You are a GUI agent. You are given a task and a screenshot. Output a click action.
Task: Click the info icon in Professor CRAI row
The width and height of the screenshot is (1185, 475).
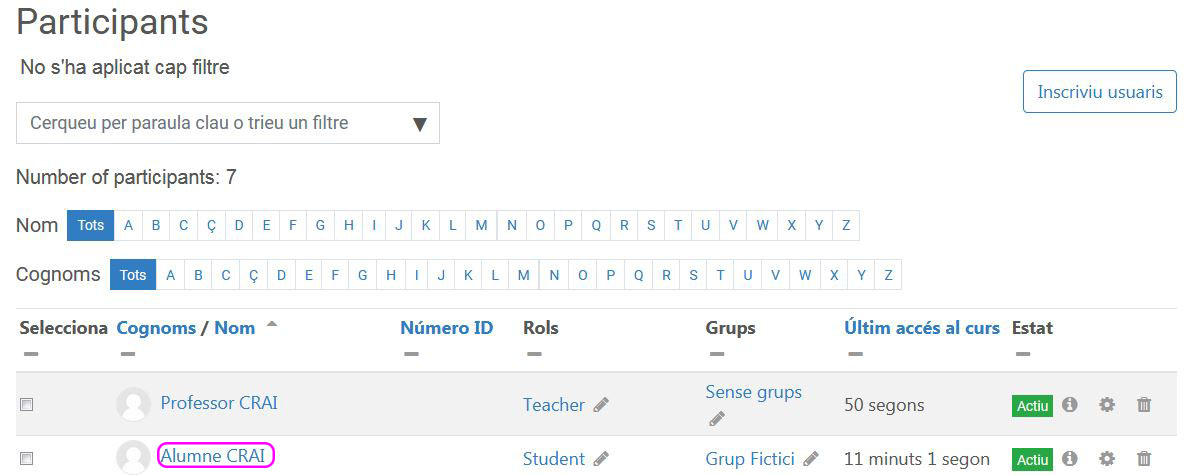point(1070,405)
